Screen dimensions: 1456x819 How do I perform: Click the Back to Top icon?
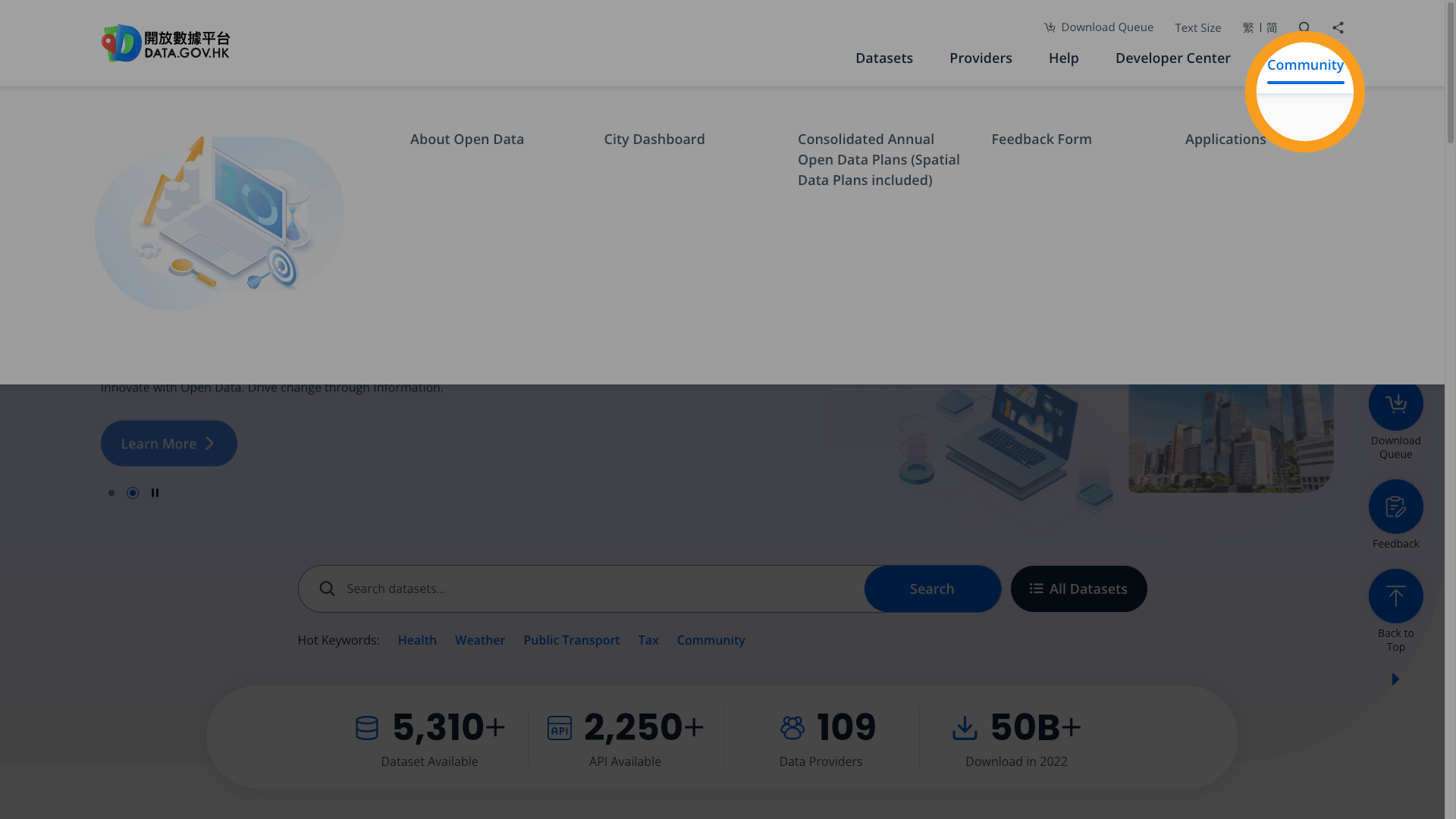1395,596
